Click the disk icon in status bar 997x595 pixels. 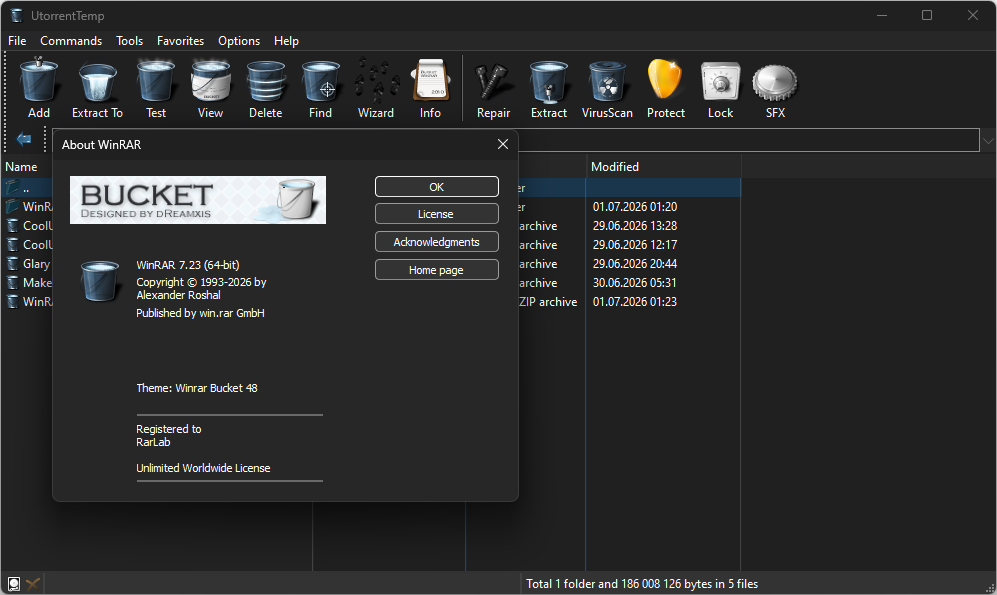pos(14,584)
